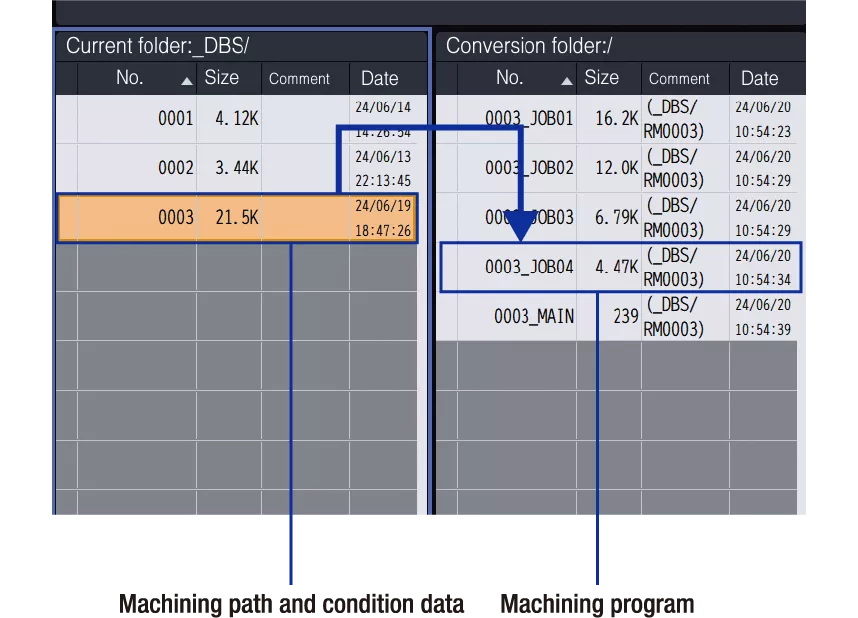858x618 pixels.
Task: Sort Current folder by Size column header
Action: click(x=222, y=78)
